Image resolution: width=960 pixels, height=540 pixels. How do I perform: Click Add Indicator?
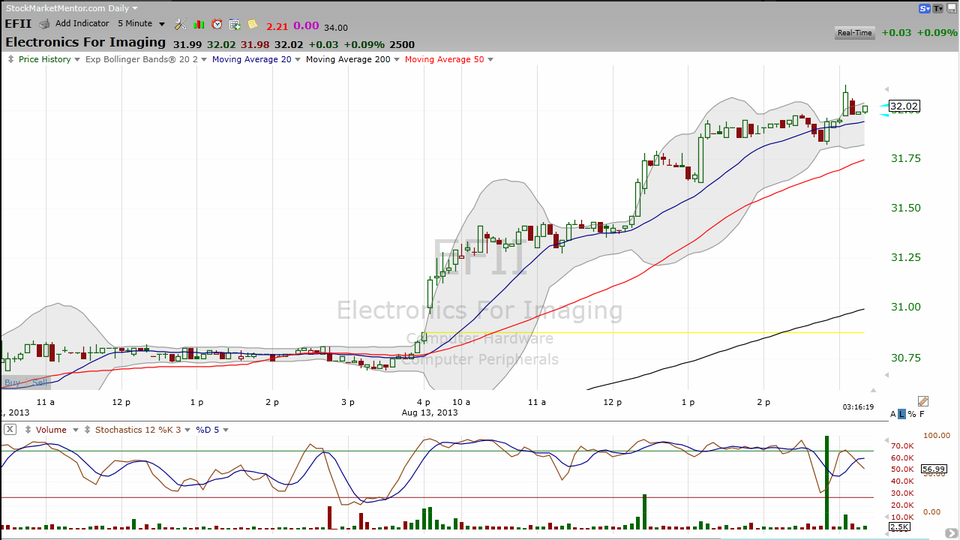(82, 23)
